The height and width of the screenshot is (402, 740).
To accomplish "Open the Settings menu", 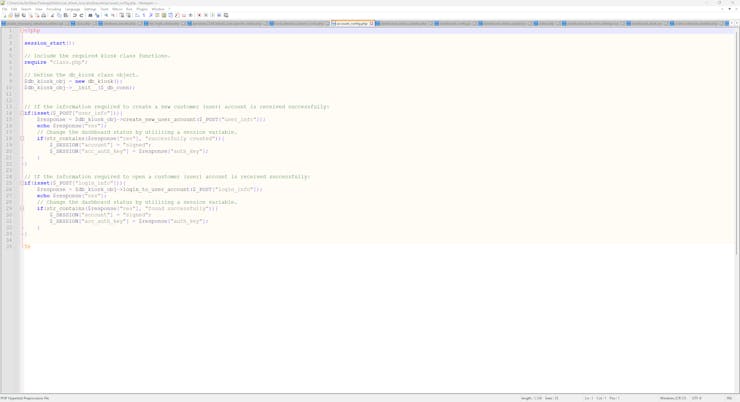I will click(90, 9).
